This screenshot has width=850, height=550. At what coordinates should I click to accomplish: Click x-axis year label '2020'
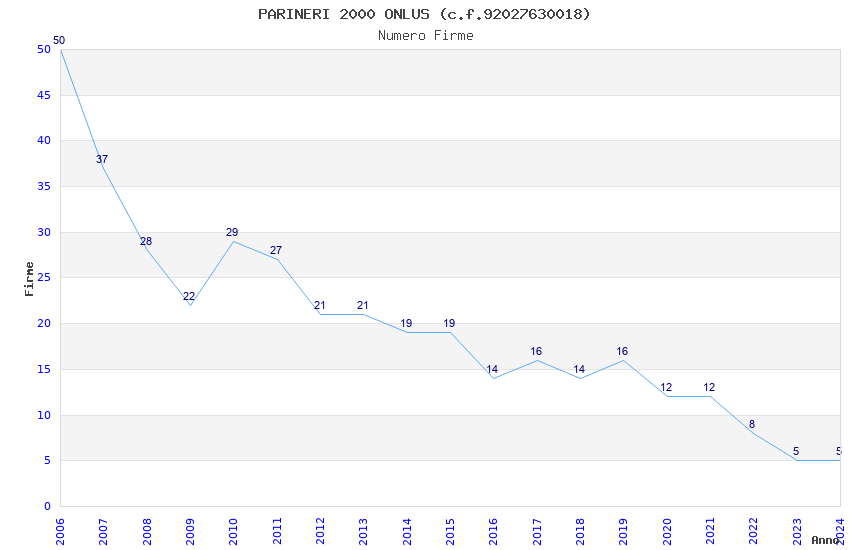coord(667,532)
